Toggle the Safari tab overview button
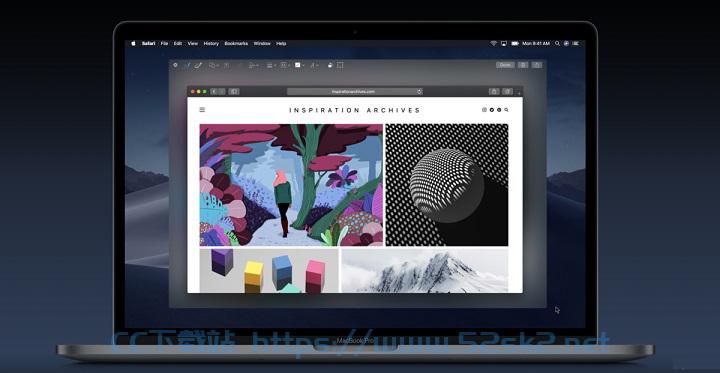 [x=507, y=91]
